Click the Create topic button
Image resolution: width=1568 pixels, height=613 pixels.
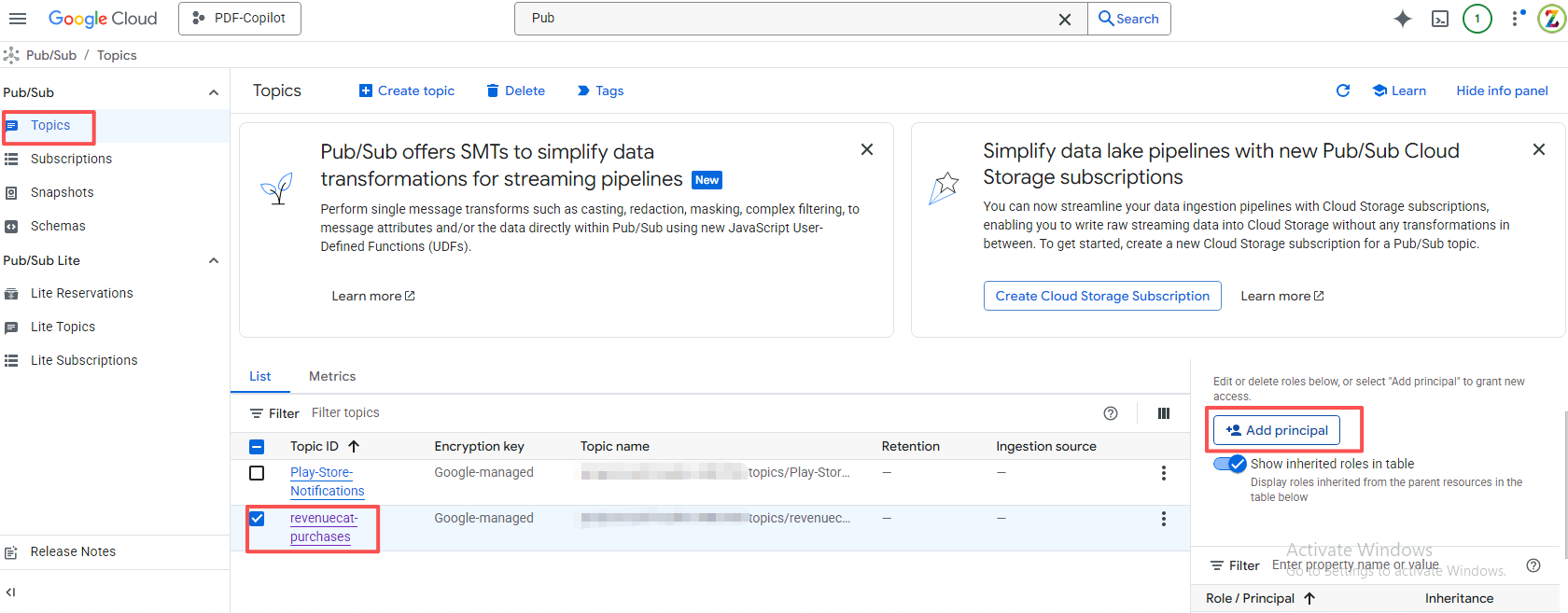tap(407, 91)
